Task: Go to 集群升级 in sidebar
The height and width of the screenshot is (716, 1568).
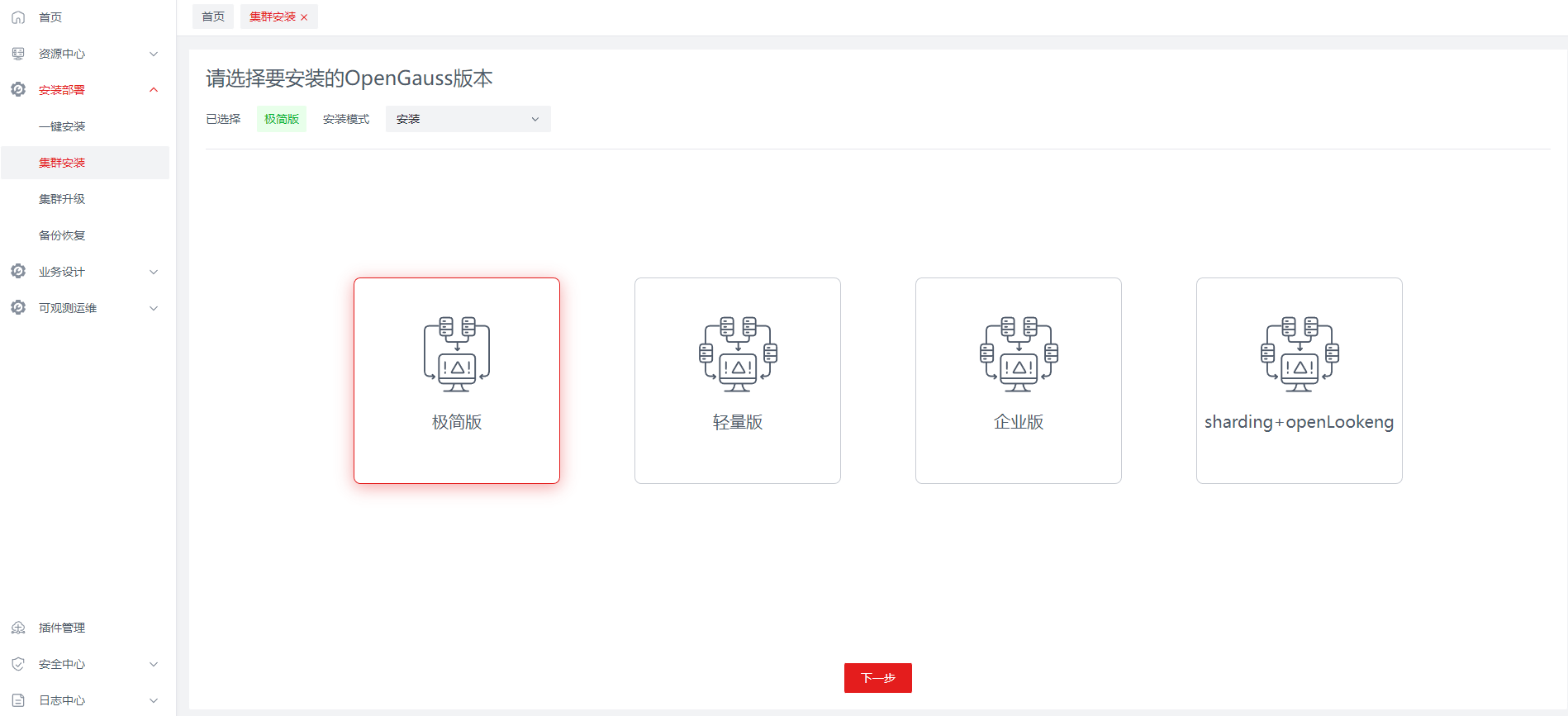Action: click(62, 199)
